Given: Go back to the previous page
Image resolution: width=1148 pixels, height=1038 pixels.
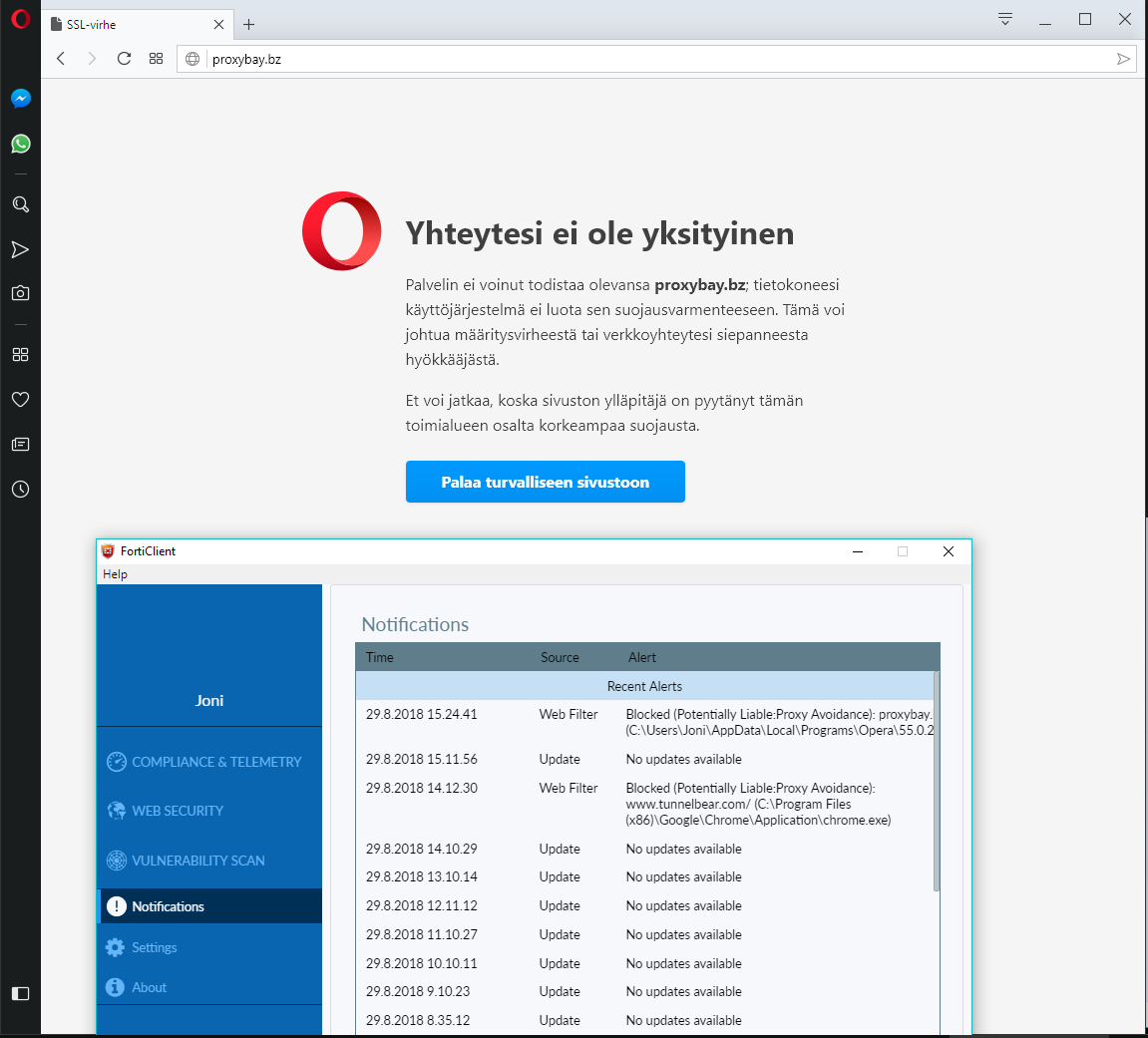Looking at the screenshot, I should tap(61, 59).
